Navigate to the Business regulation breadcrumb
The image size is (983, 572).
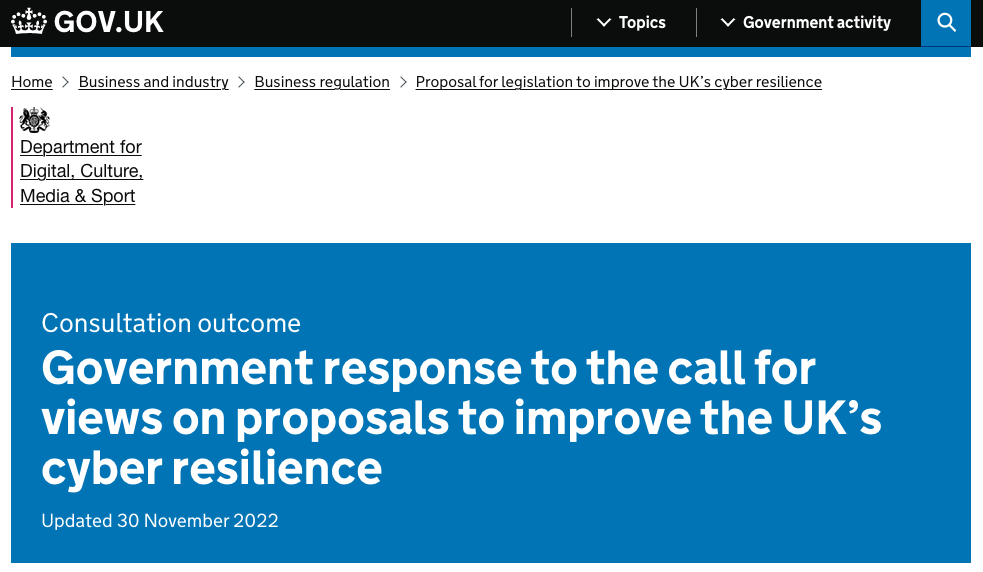pyautogui.click(x=322, y=82)
